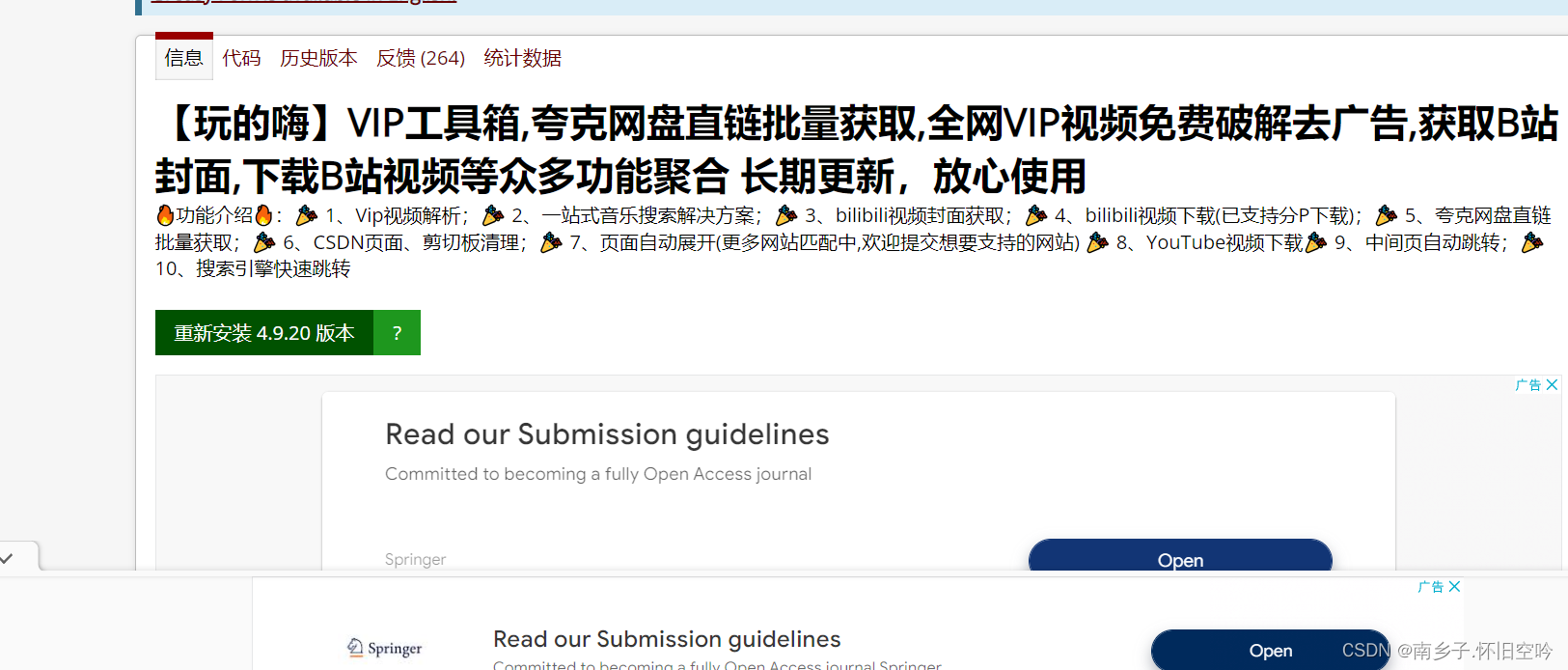1568x670 pixels.
Task: Click the upper ad headline Read our Submission guidelines
Action: pos(607,434)
